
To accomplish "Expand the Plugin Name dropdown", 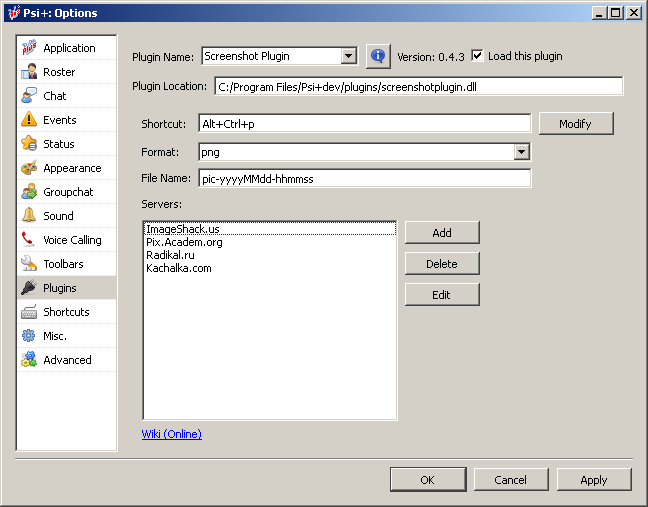I will point(348,57).
